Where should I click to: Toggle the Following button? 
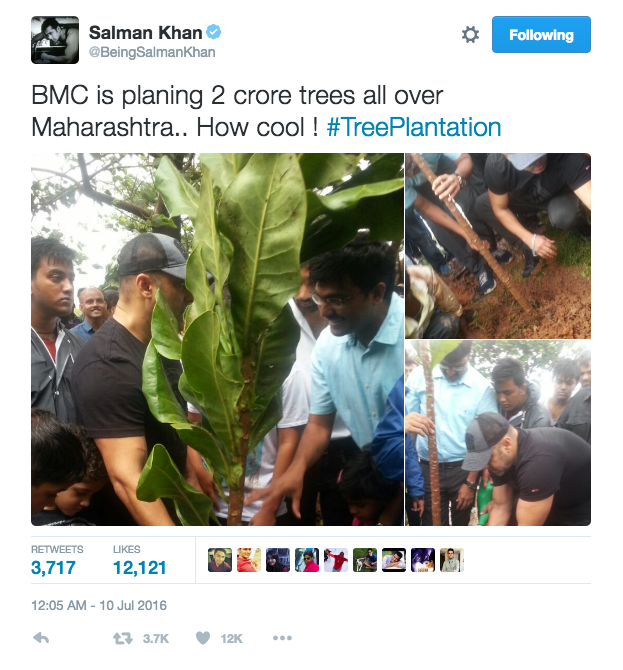point(541,35)
